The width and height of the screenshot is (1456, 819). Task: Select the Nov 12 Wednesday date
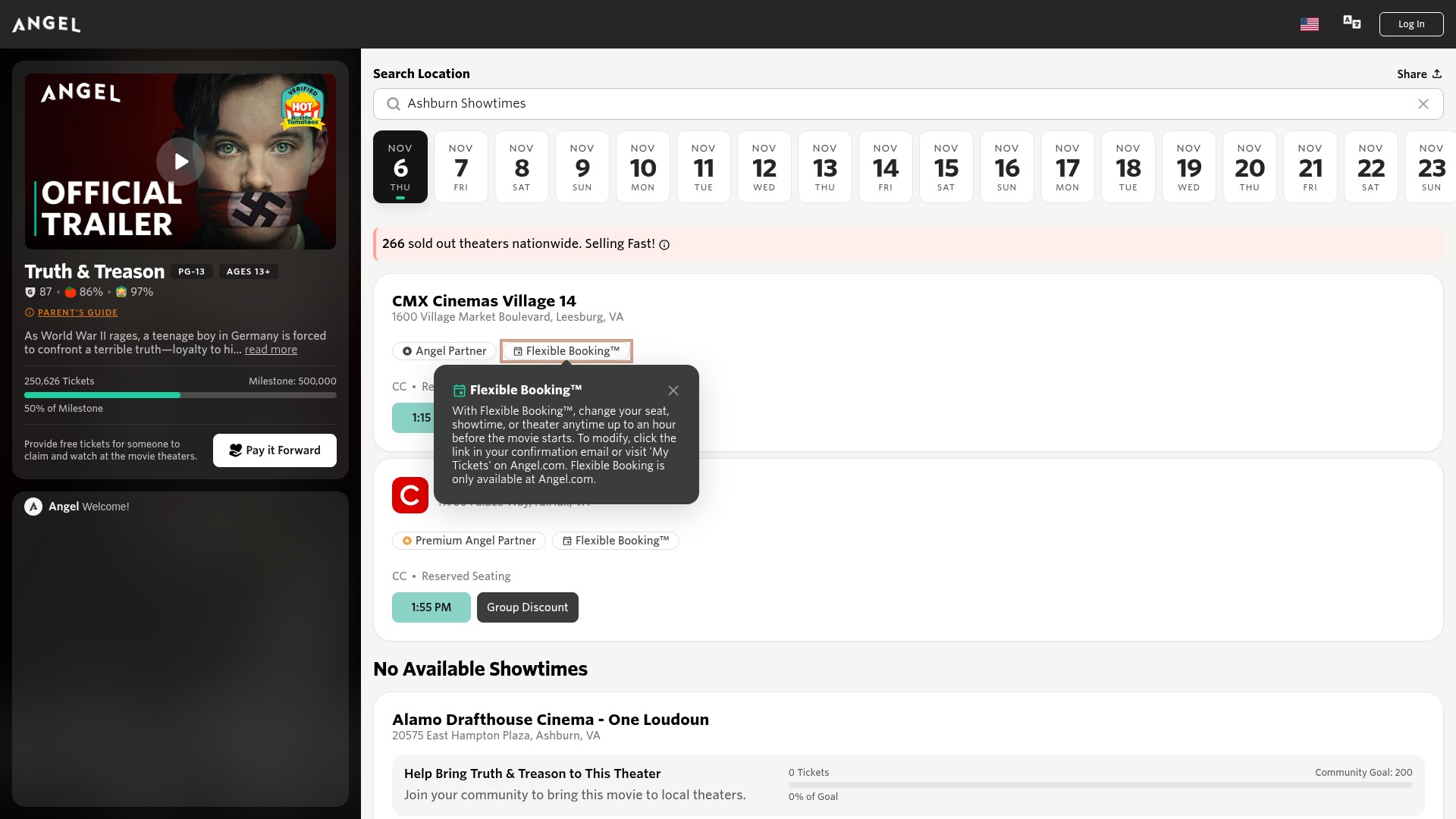764,167
